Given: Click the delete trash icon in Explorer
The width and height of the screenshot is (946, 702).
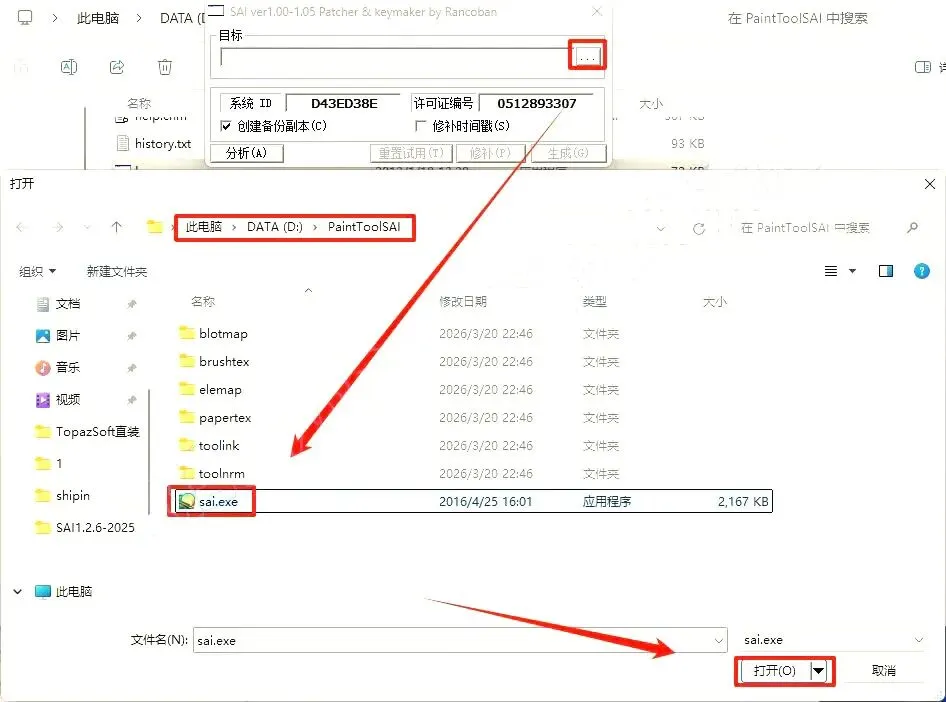Looking at the screenshot, I should pos(165,67).
